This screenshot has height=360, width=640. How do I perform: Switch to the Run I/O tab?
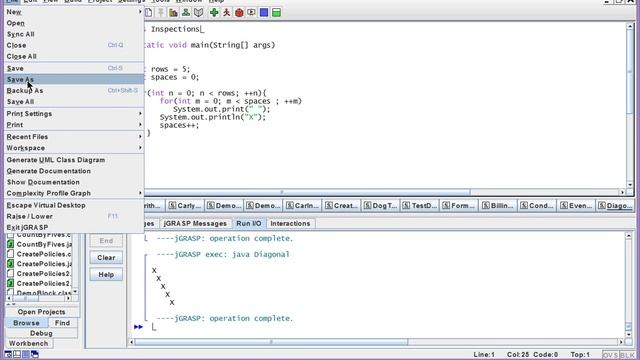(249, 224)
